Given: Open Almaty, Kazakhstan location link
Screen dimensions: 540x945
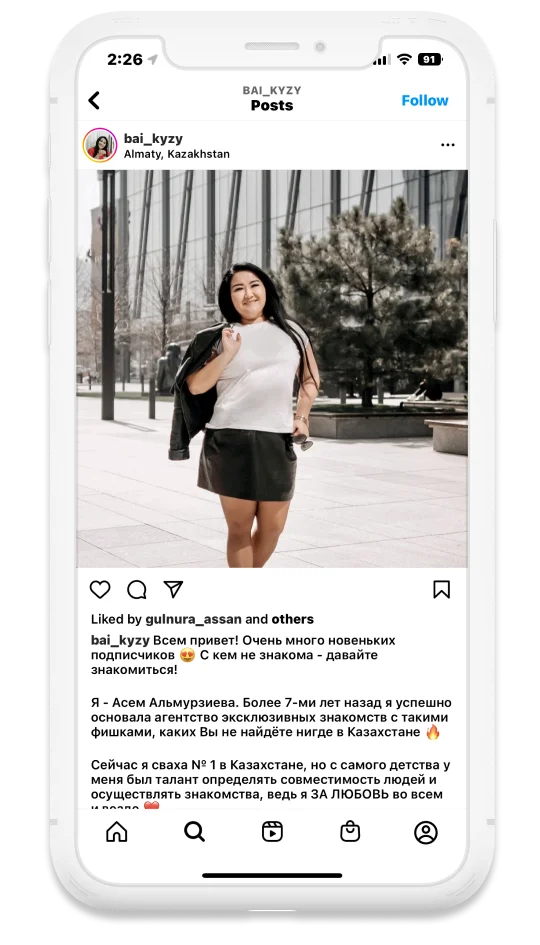Looking at the screenshot, I should point(177,154).
